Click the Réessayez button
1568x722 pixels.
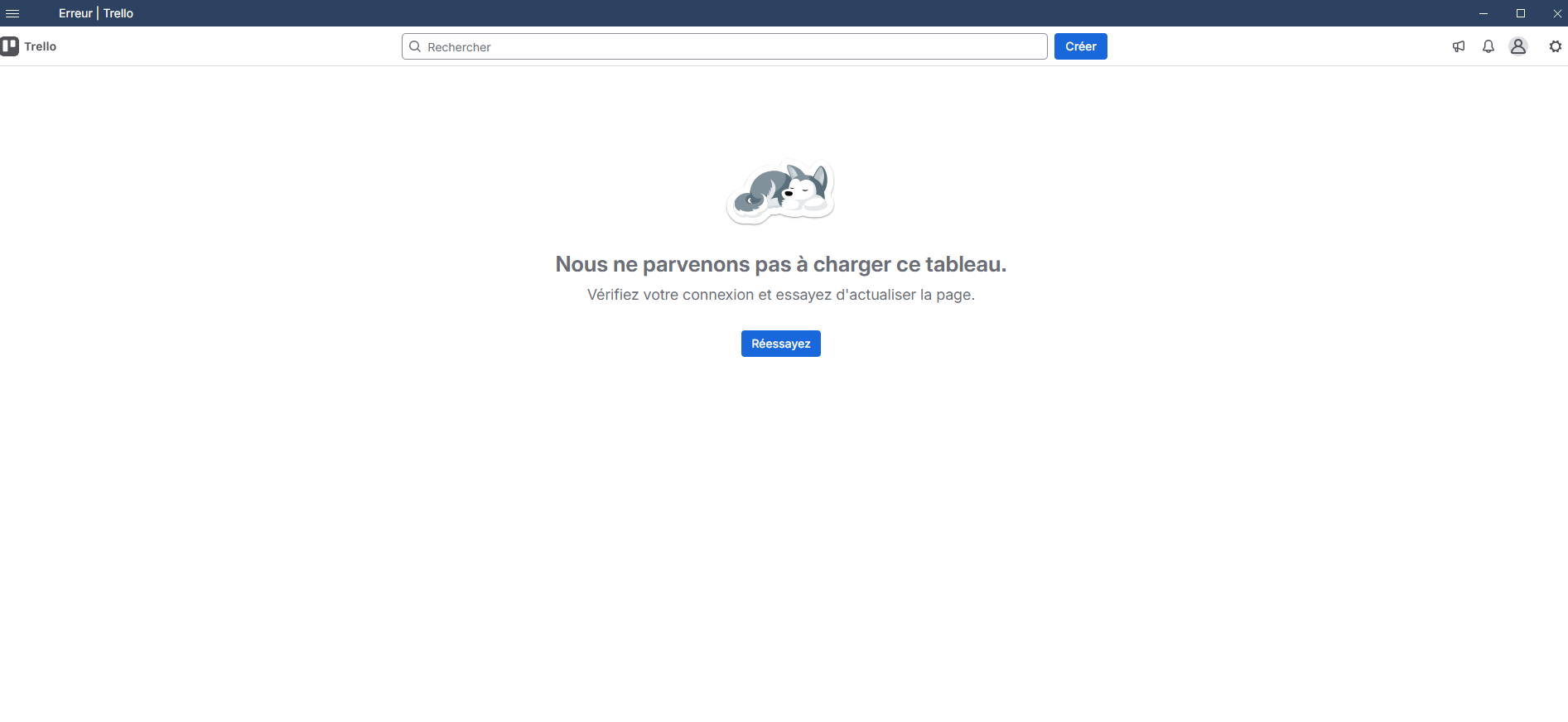coord(781,344)
